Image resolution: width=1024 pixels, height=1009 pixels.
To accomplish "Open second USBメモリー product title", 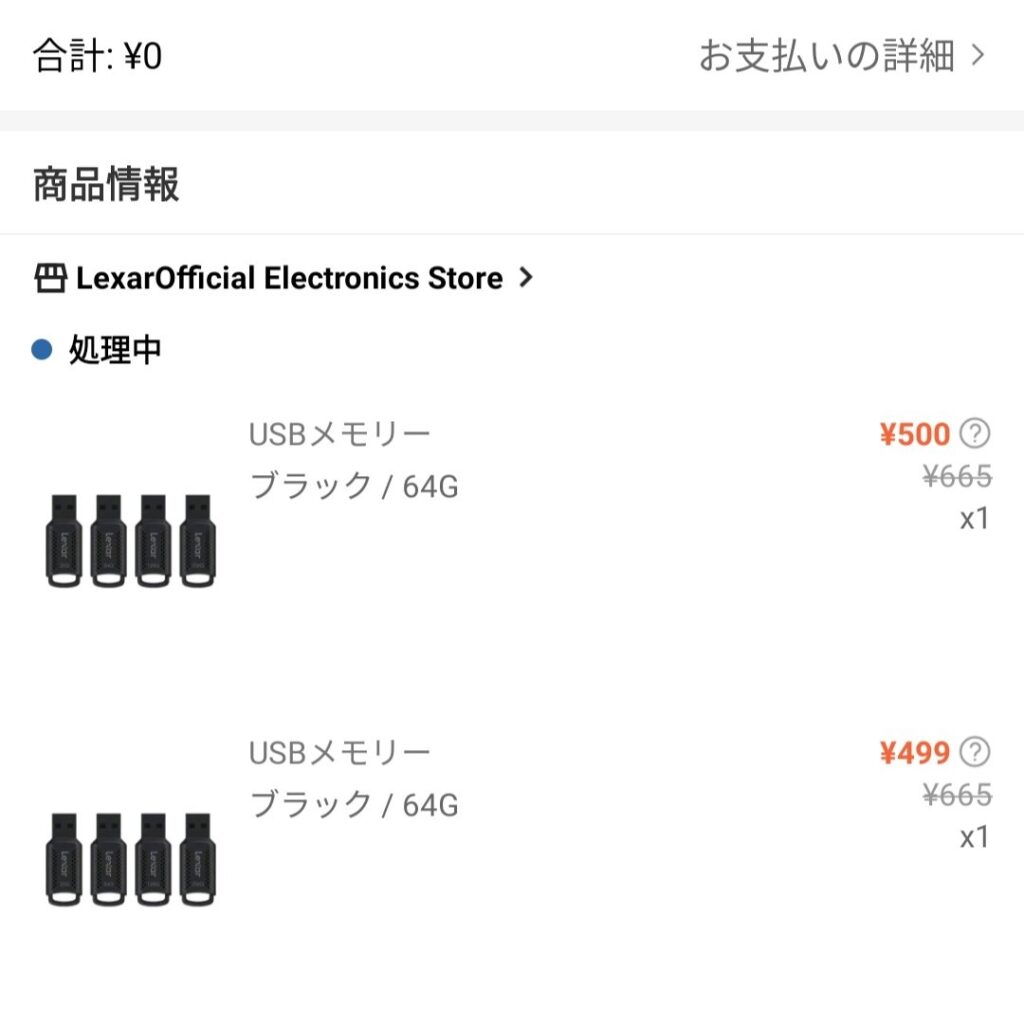I will [340, 753].
